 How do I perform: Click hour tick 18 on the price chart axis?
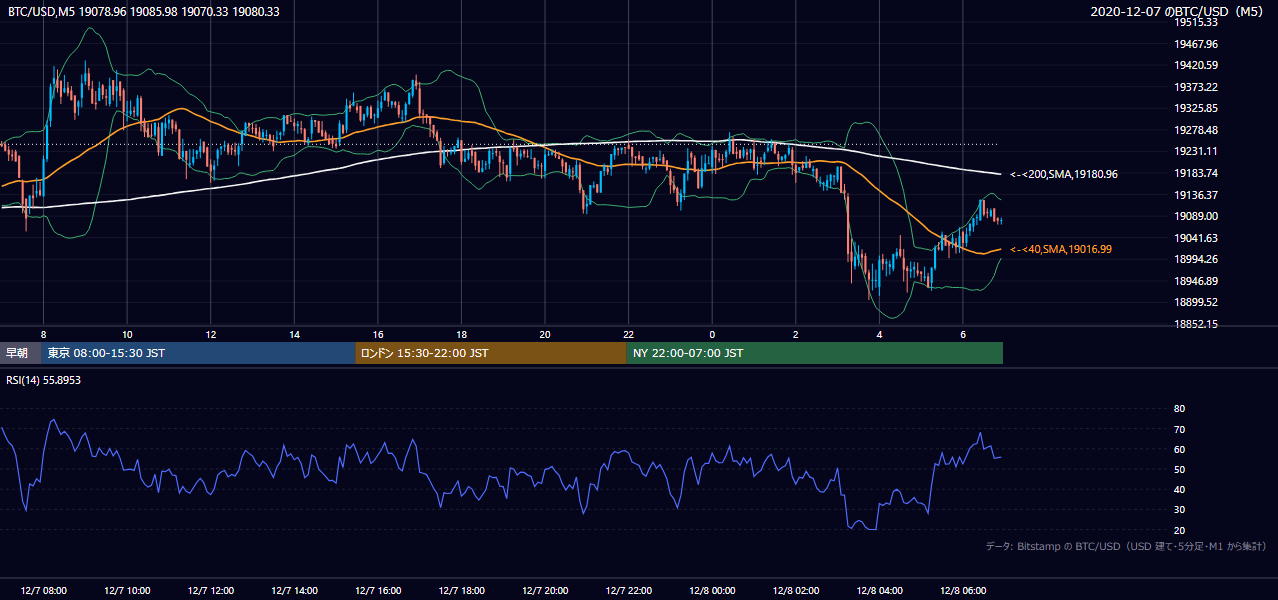tap(461, 334)
